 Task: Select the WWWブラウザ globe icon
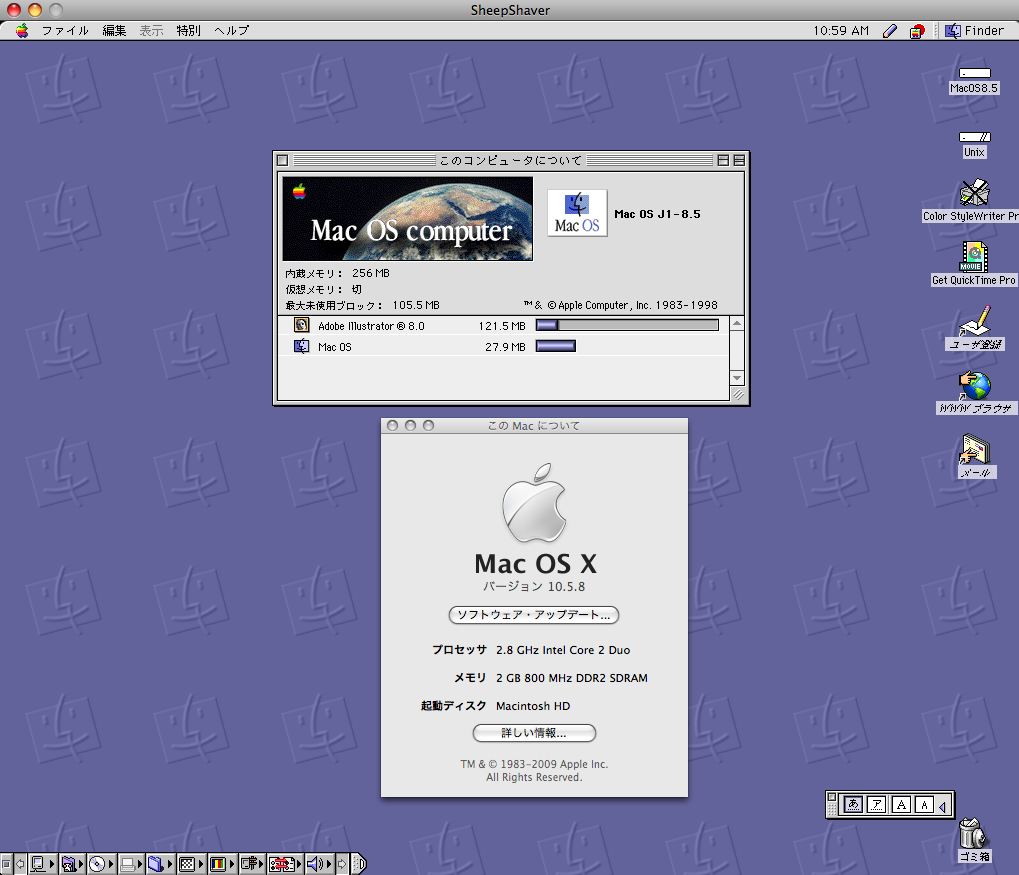pyautogui.click(x=975, y=385)
